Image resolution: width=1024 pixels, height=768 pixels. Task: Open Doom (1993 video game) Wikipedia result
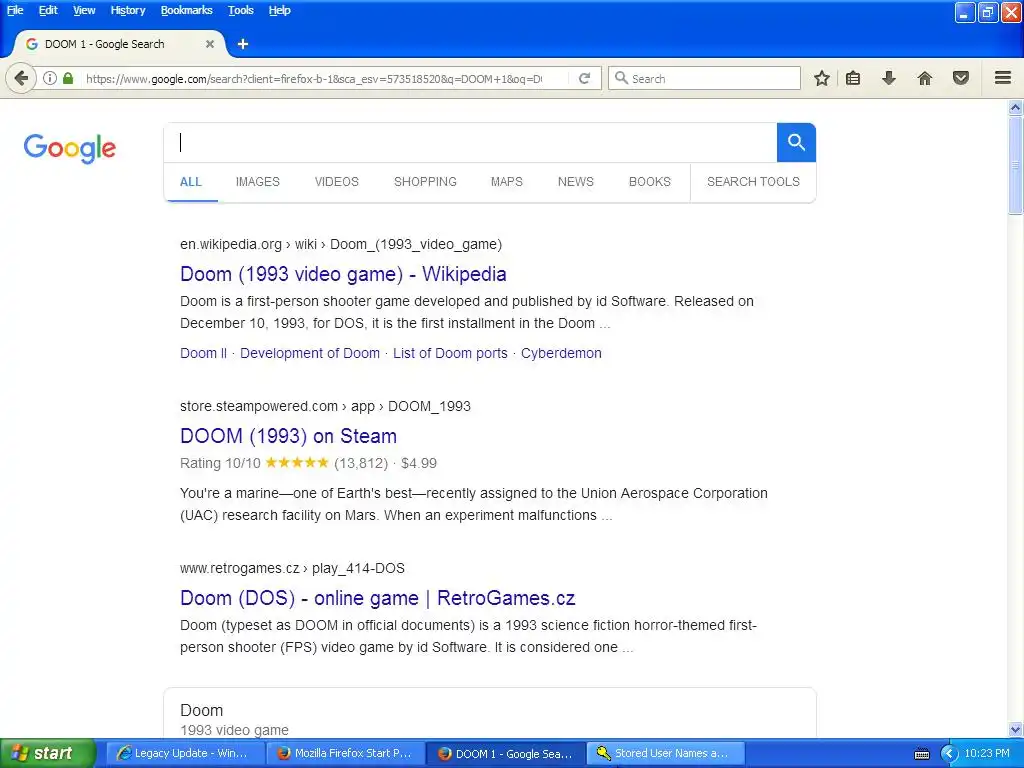344,274
